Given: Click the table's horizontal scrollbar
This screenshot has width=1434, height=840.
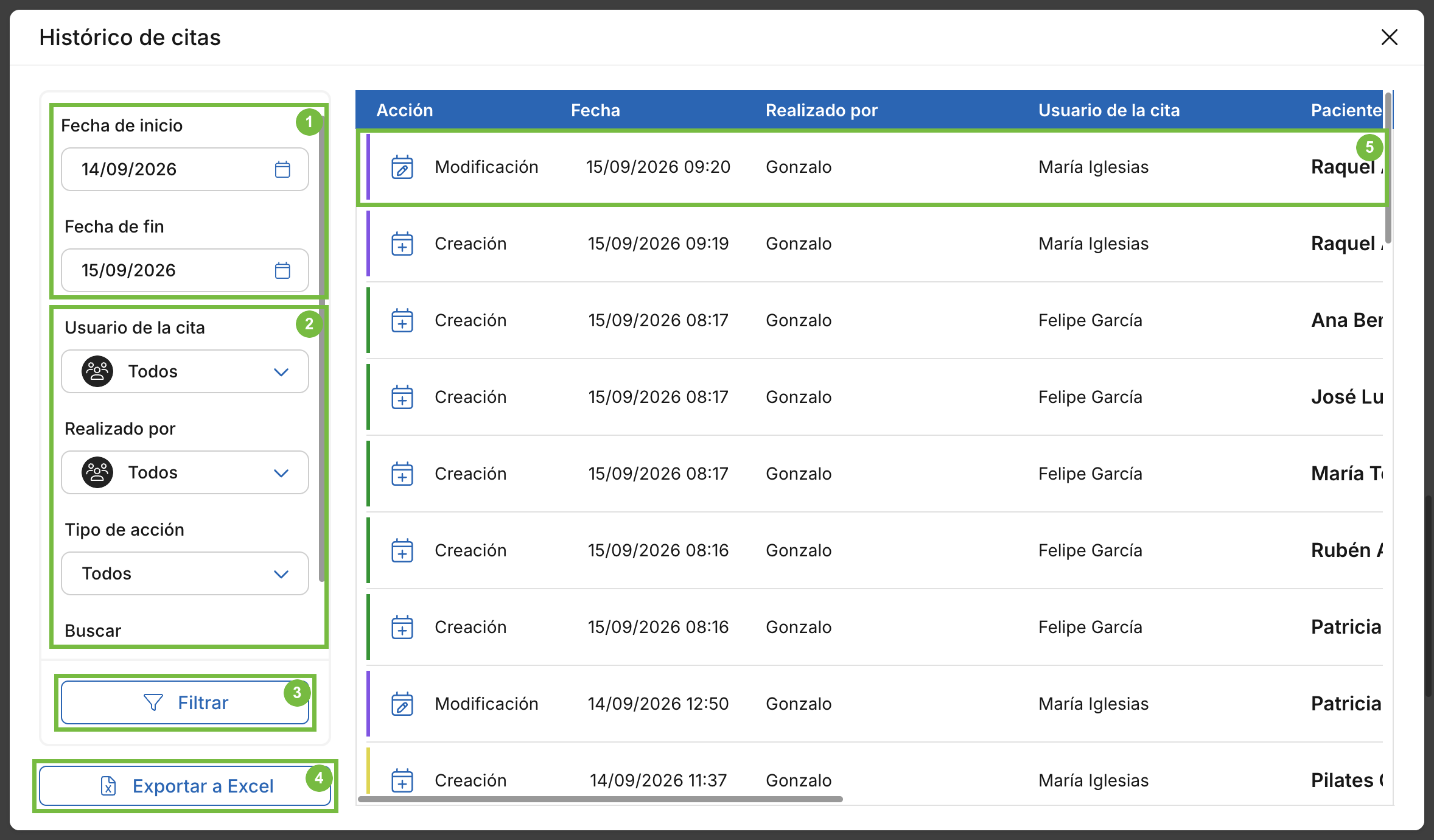Looking at the screenshot, I should click(600, 799).
